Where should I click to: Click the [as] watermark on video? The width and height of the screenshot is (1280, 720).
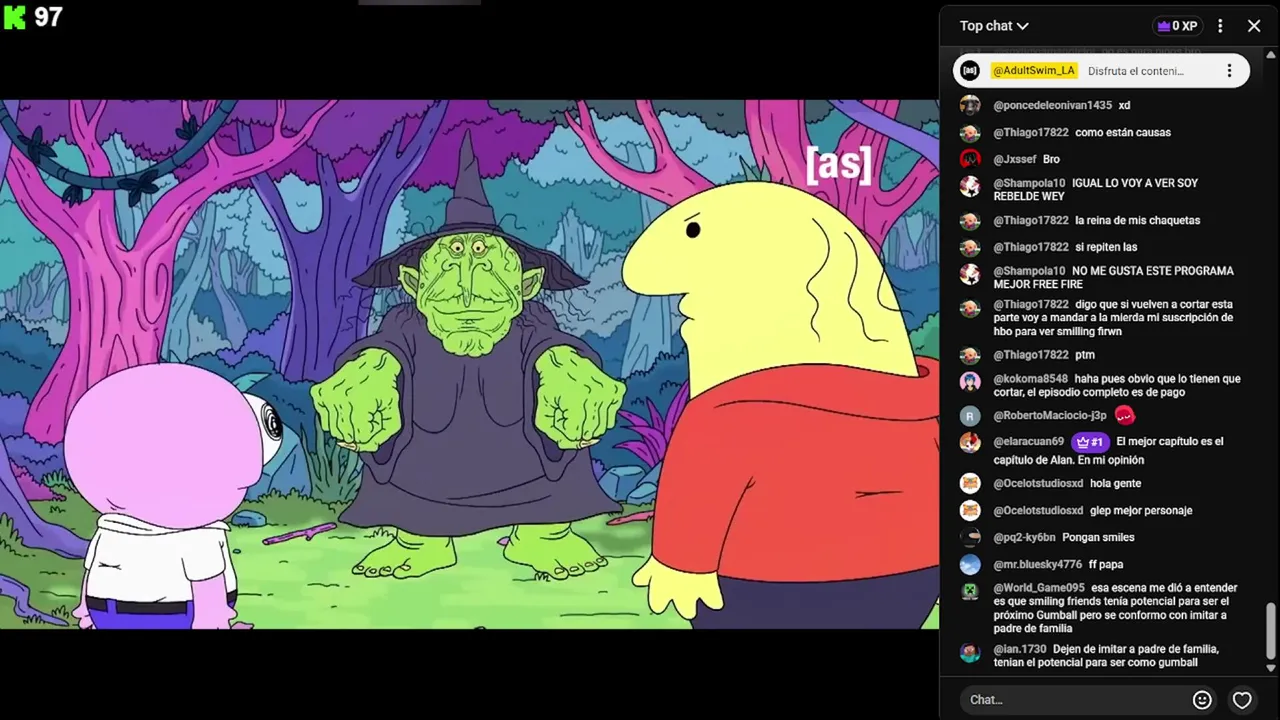[838, 165]
